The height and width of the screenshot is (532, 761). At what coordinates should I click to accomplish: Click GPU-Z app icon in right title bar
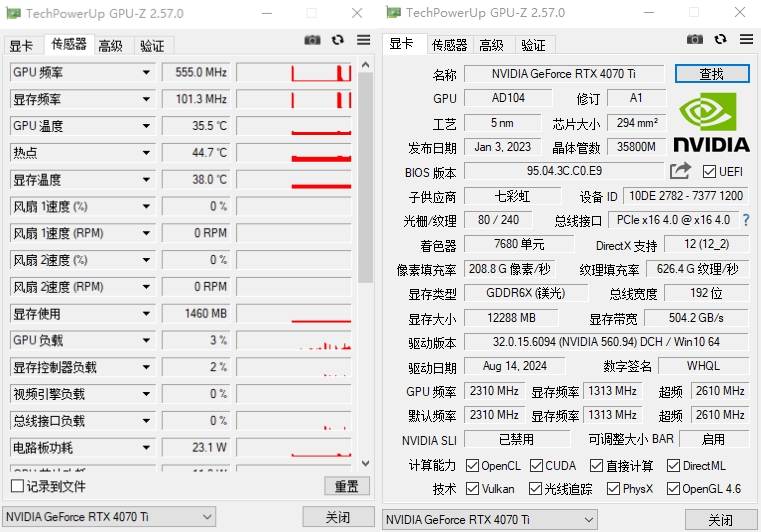(394, 12)
